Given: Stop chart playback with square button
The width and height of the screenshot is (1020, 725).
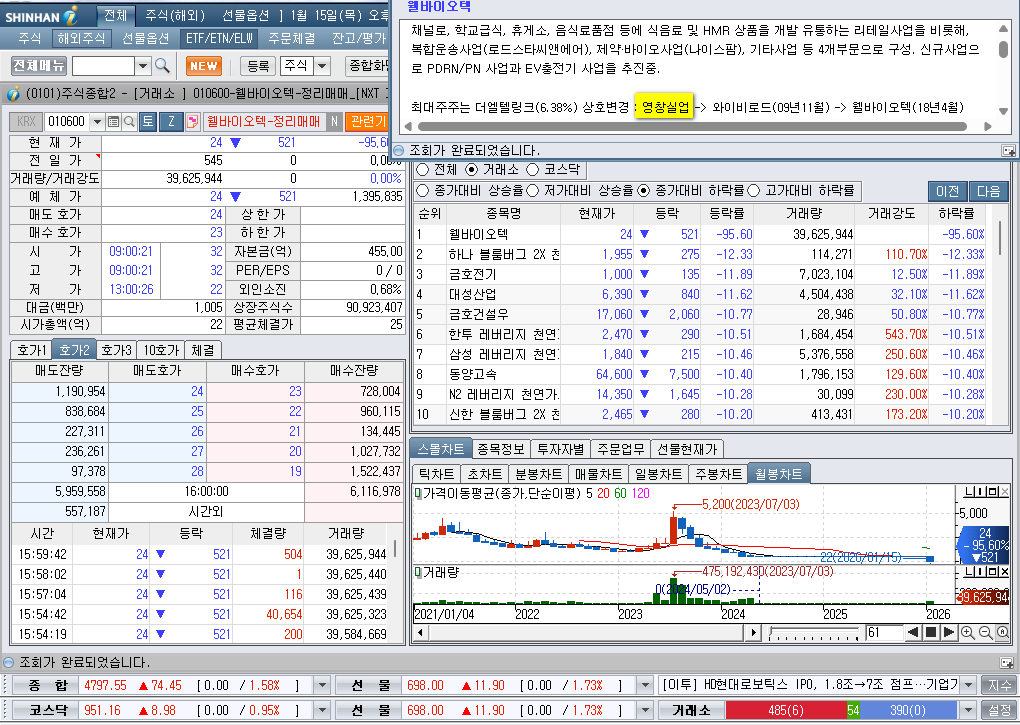Looking at the screenshot, I should pyautogui.click(x=931, y=632).
